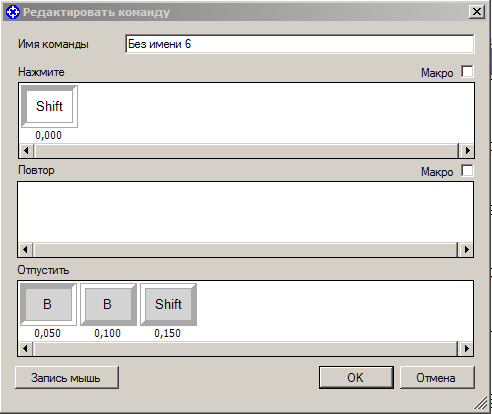The image size is (492, 414).
Task: Click left scroll arrow in the Повтор list
Action: click(x=25, y=249)
